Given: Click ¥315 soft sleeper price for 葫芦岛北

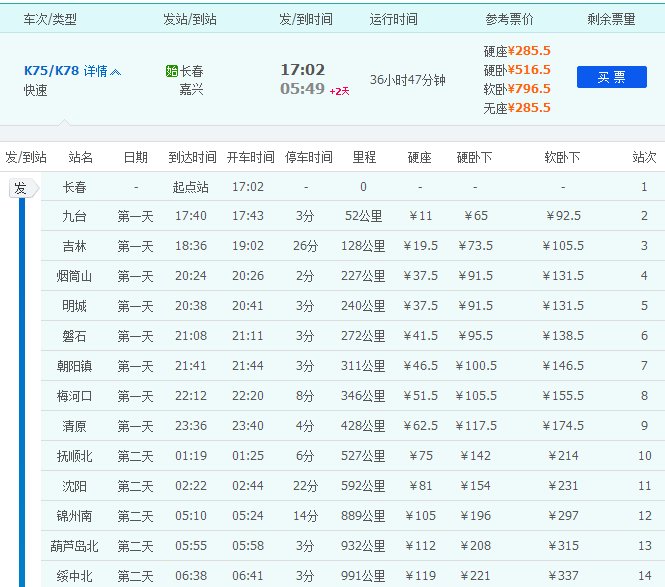Looking at the screenshot, I should pos(563,546).
